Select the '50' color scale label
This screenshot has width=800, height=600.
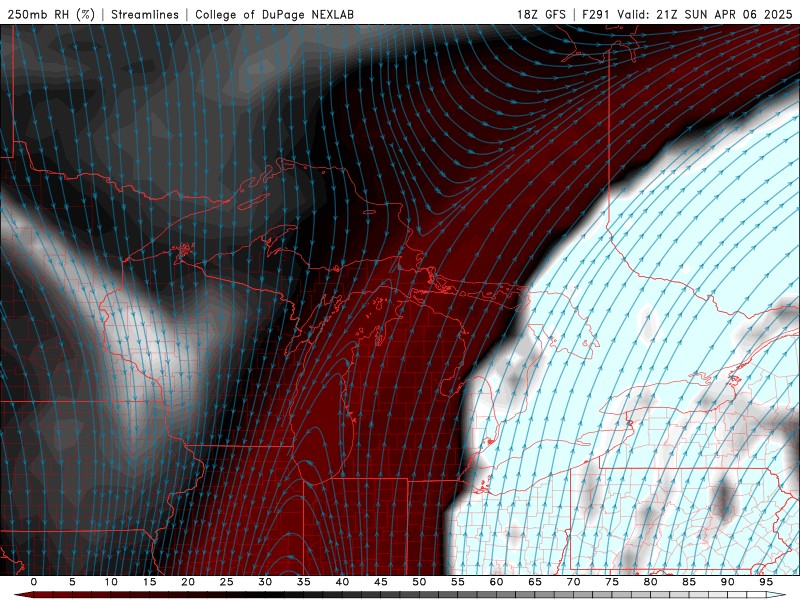(x=419, y=582)
